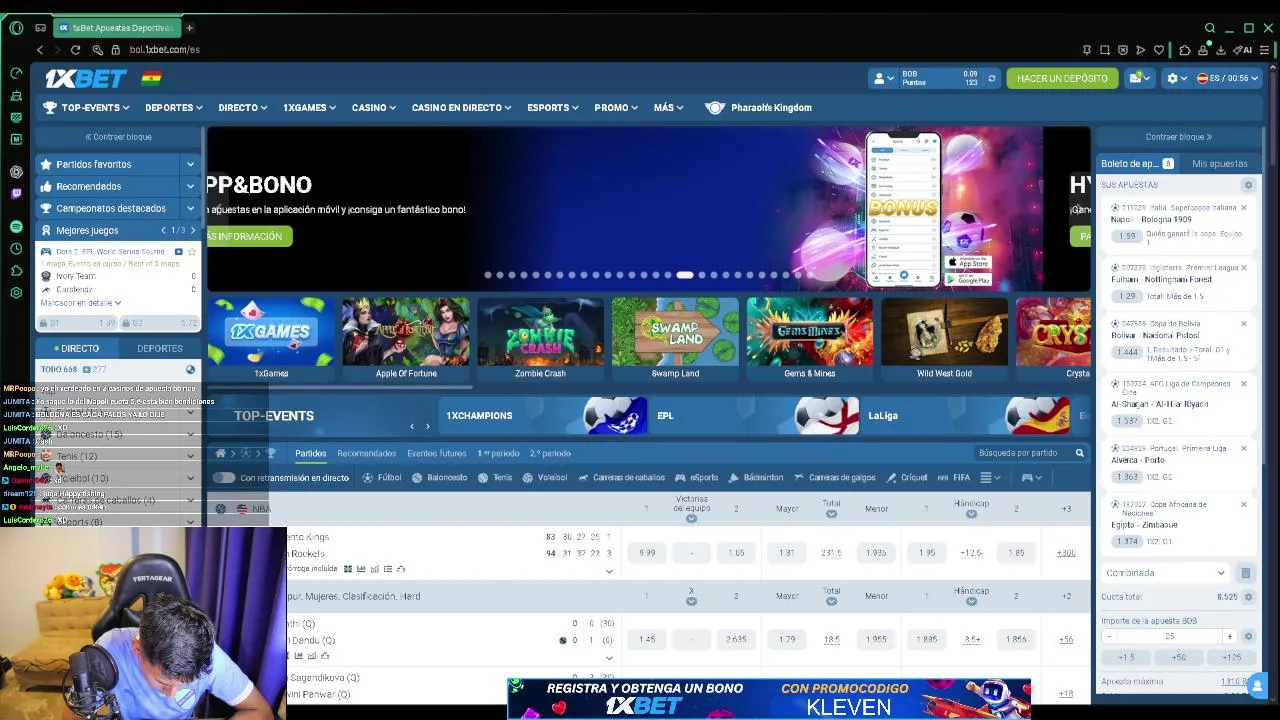Remove Fulham - Nottingham Forest bet

1244,268
